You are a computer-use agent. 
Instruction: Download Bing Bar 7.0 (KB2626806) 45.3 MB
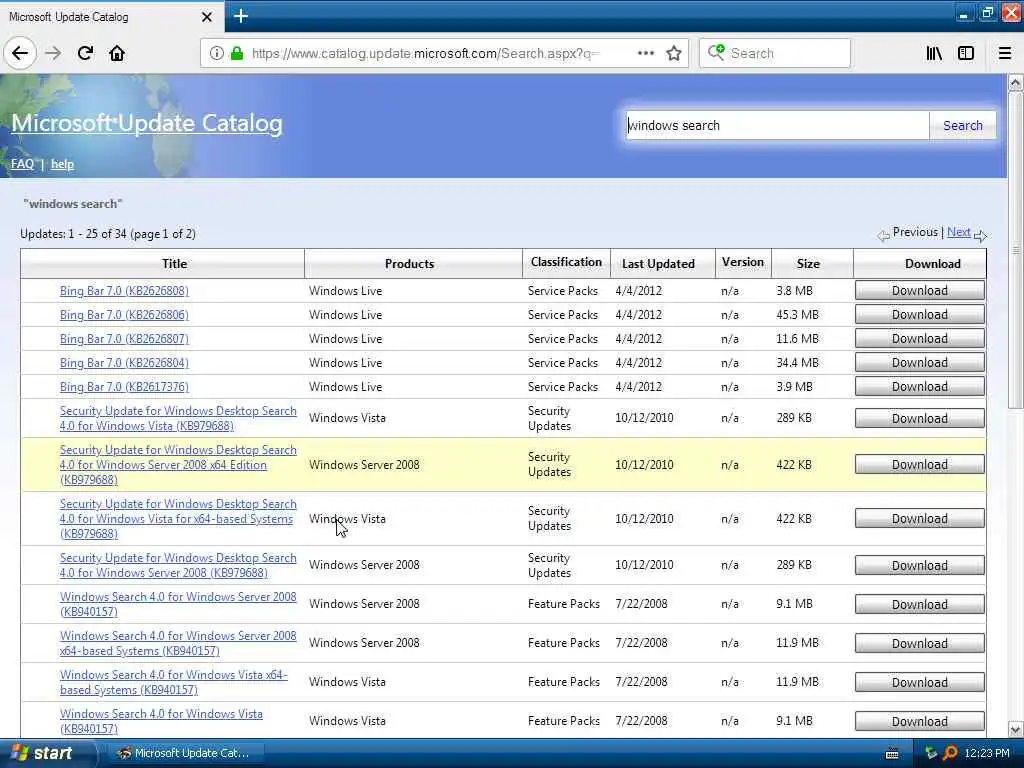pos(920,315)
